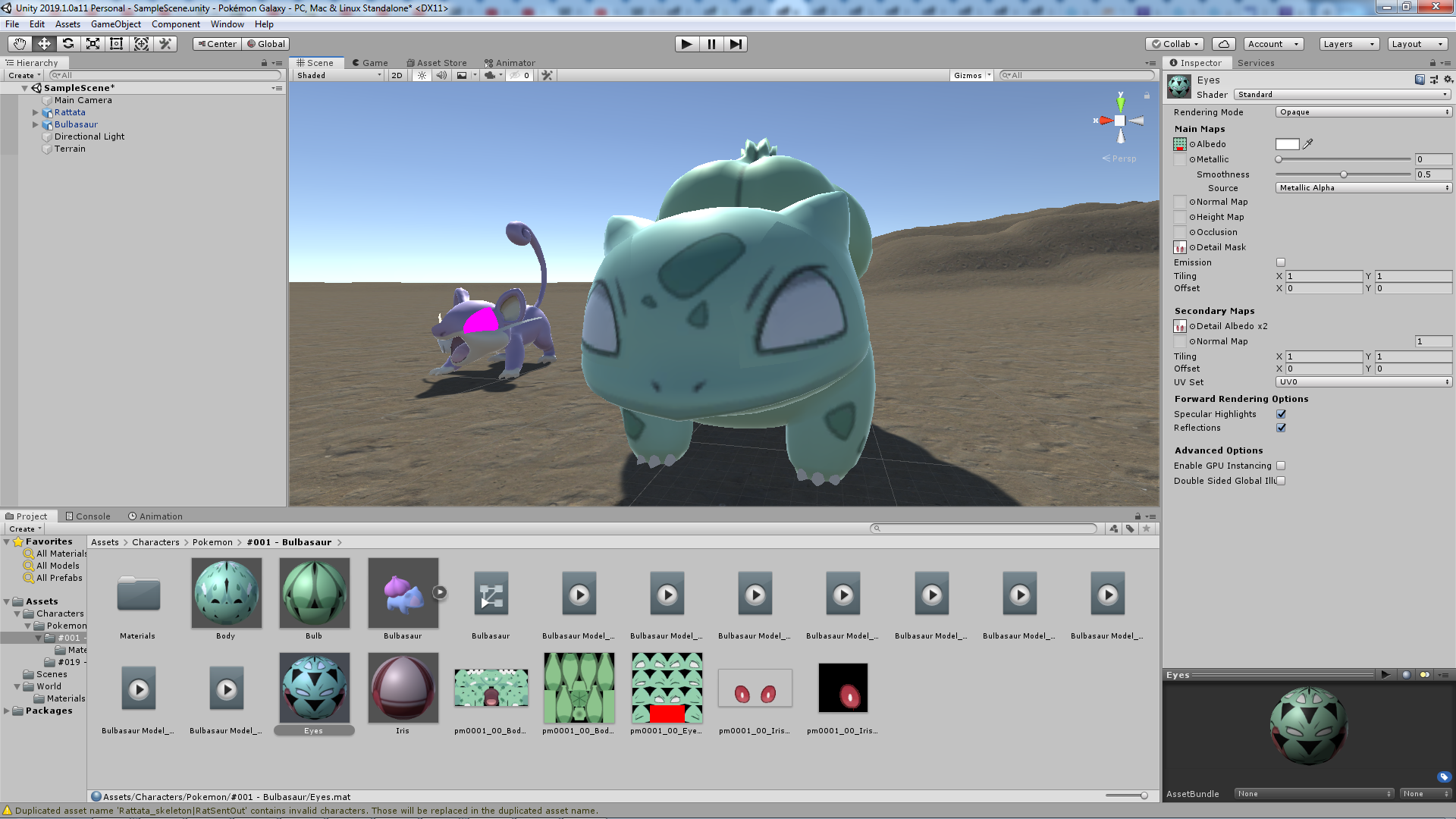This screenshot has width=1456, height=819.
Task: Switch to the Game tab
Action: click(370, 63)
